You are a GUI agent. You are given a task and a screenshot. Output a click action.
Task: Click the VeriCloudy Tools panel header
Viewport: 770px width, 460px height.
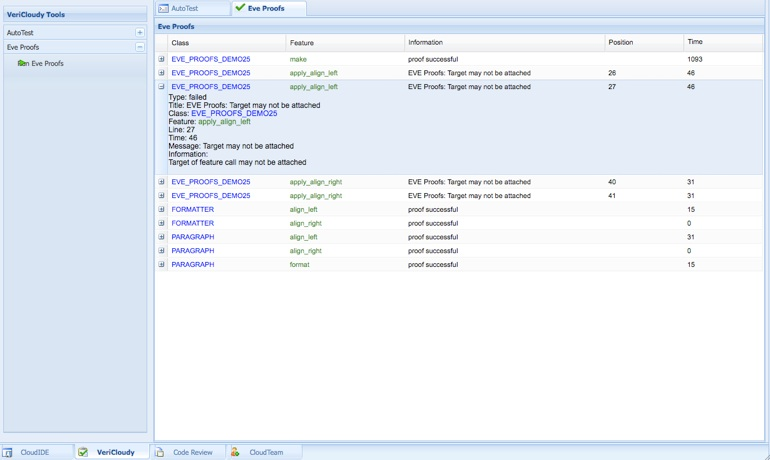coord(75,14)
